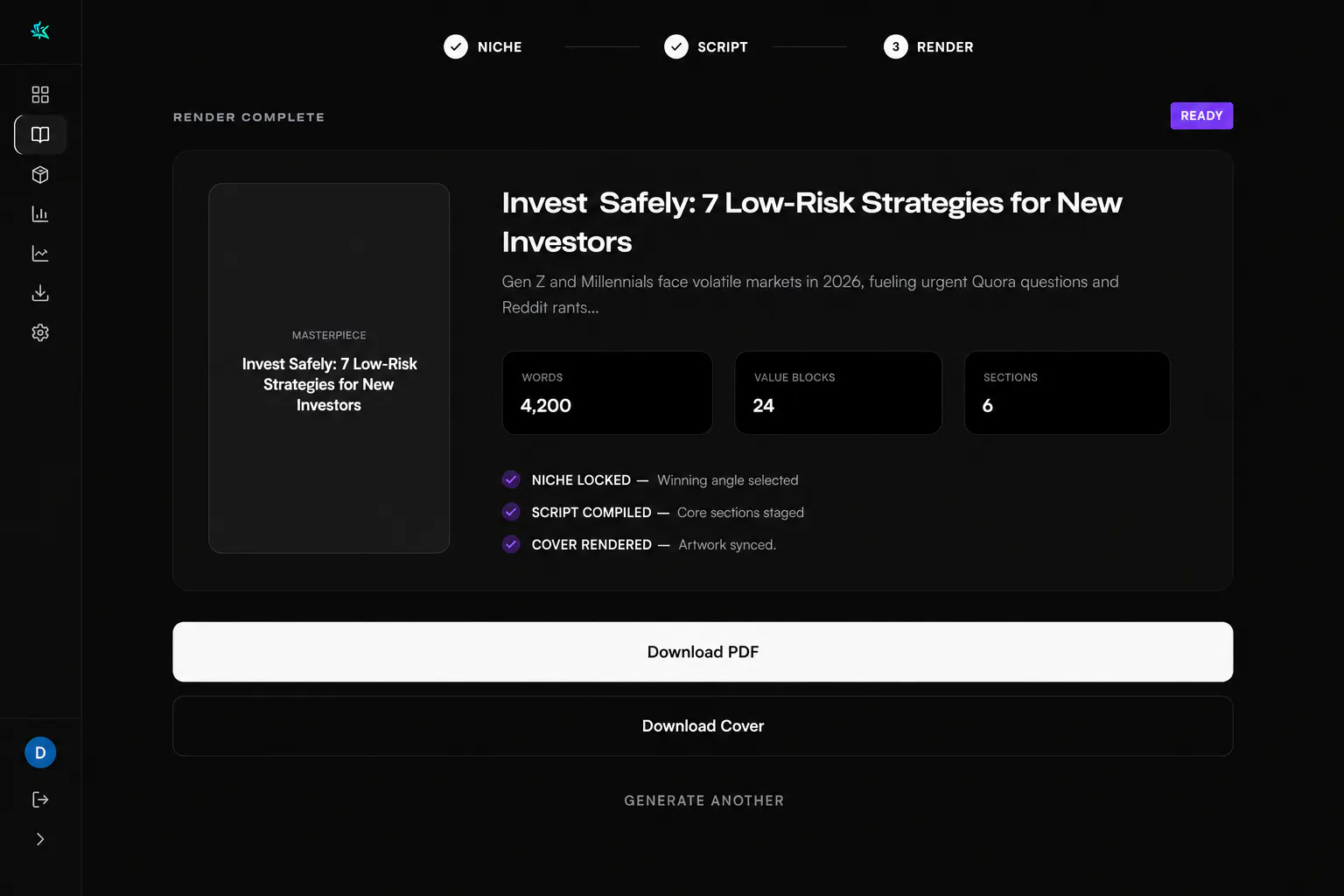
Task: Click the purple READY badge
Action: click(x=1201, y=115)
